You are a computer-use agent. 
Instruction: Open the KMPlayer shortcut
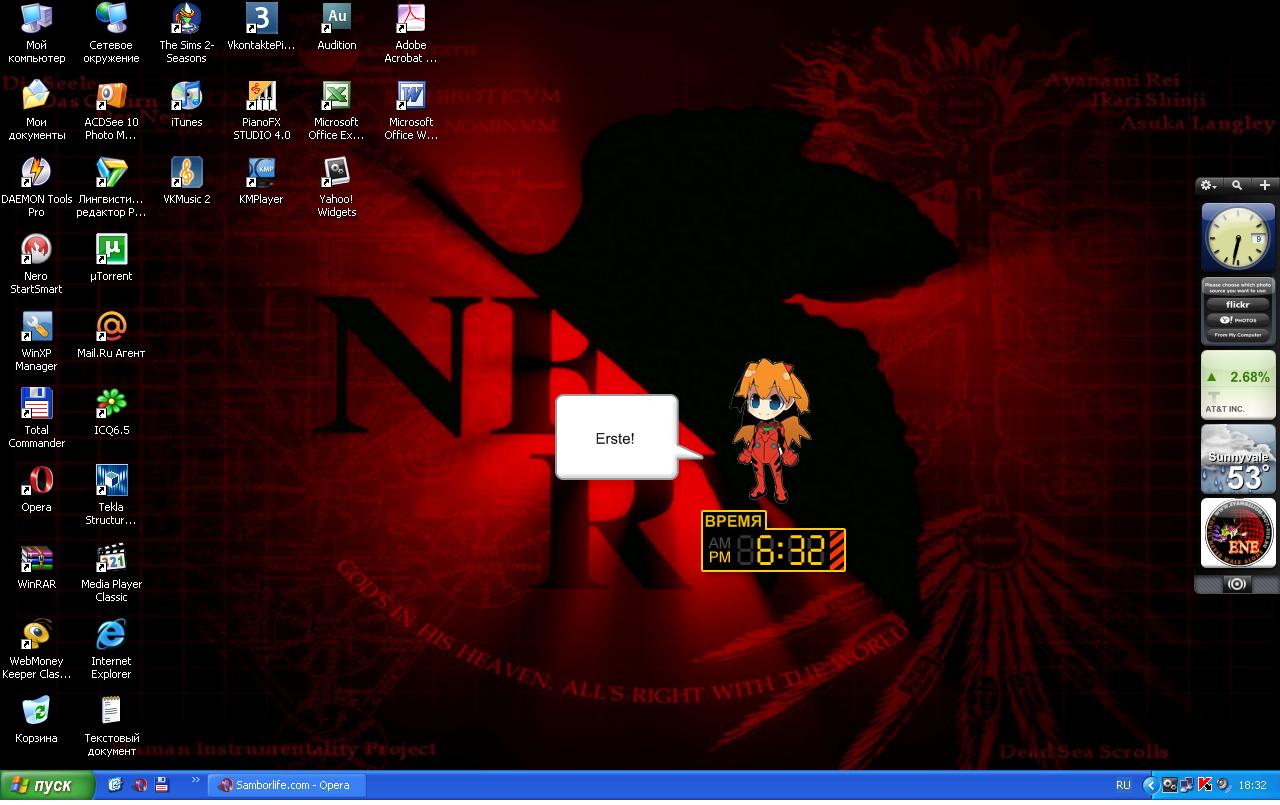tap(261, 182)
